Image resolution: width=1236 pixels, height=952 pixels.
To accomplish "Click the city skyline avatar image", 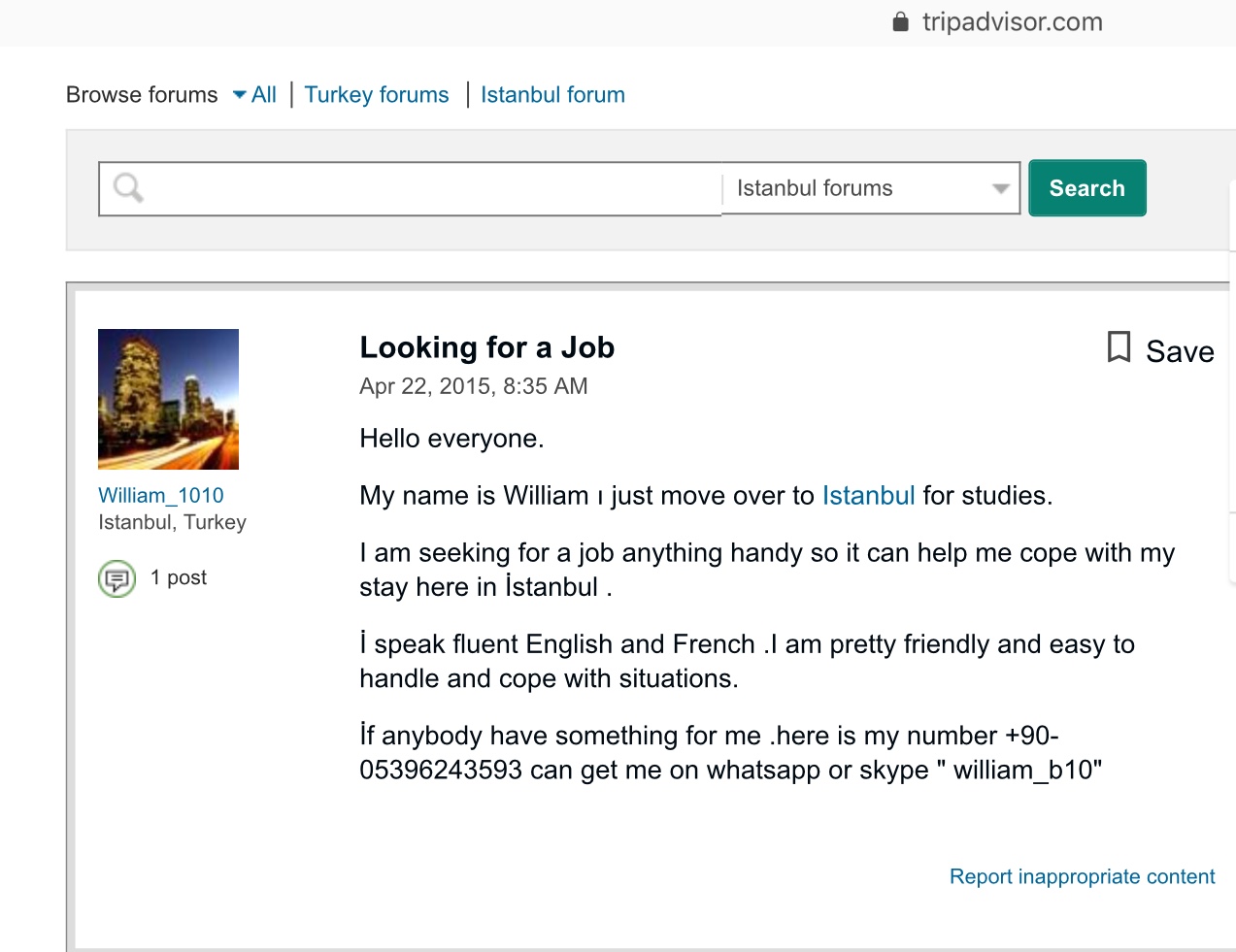I will click(168, 399).
